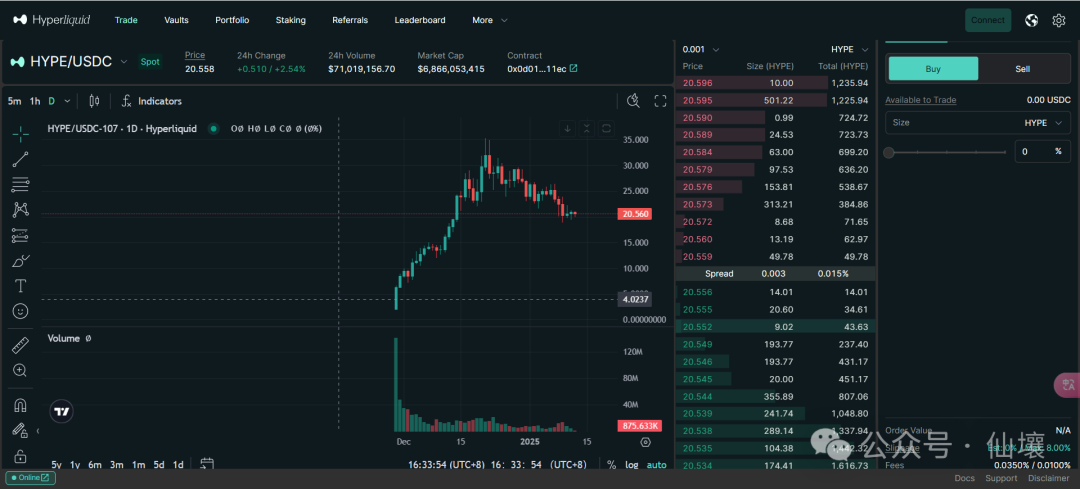Open the order book HYPE unit dropdown
The image size is (1080, 489).
(850, 50)
